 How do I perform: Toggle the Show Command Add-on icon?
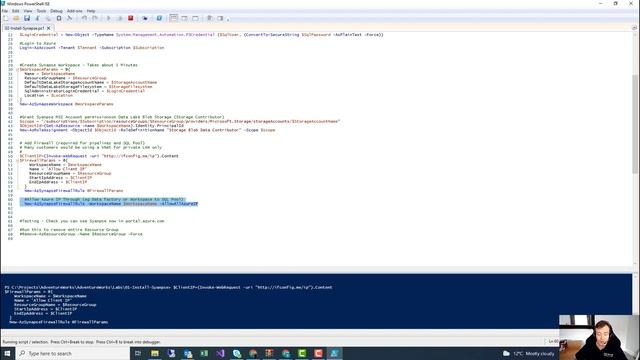coord(220,18)
